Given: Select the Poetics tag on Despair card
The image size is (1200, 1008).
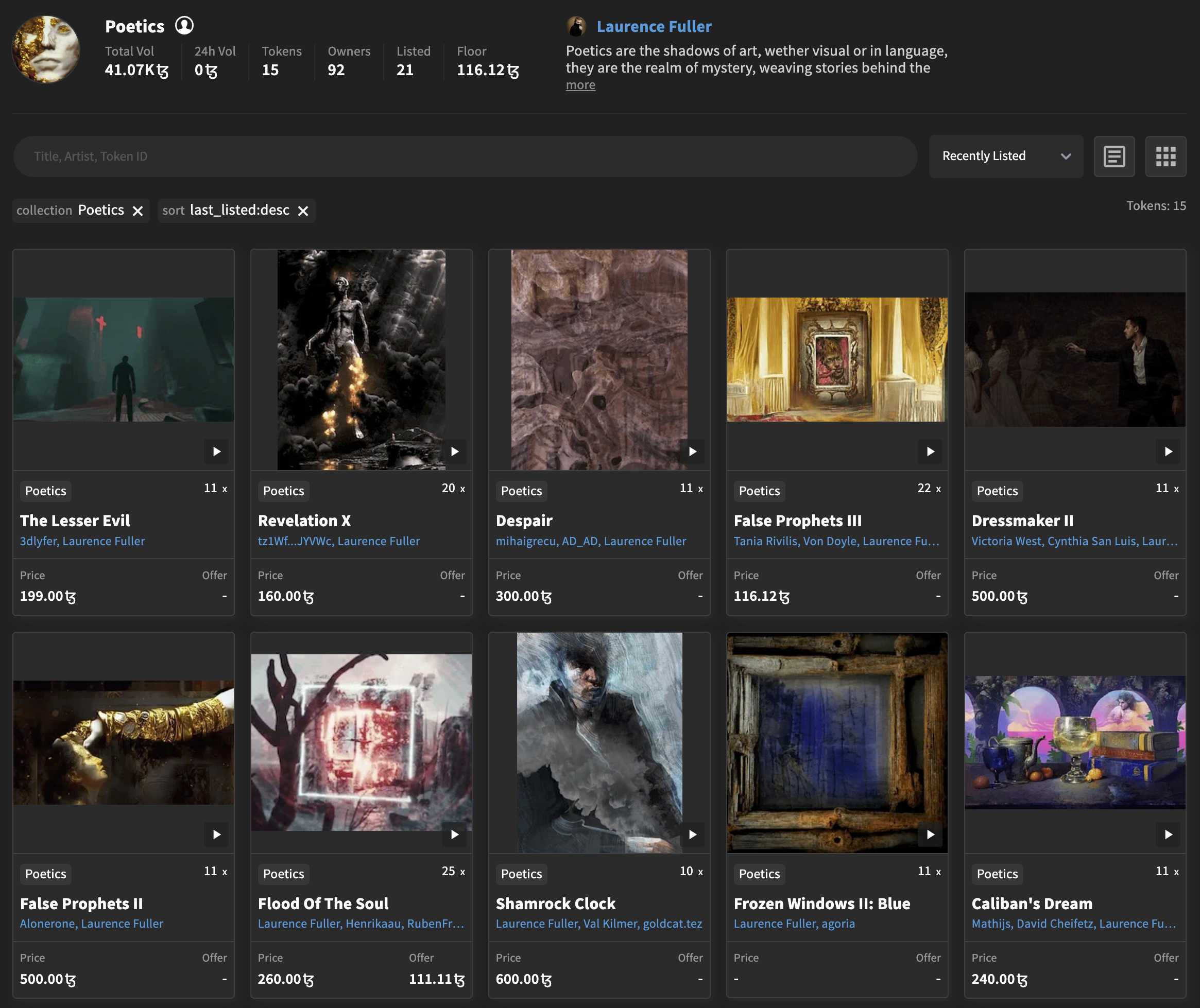Looking at the screenshot, I should tap(521, 490).
